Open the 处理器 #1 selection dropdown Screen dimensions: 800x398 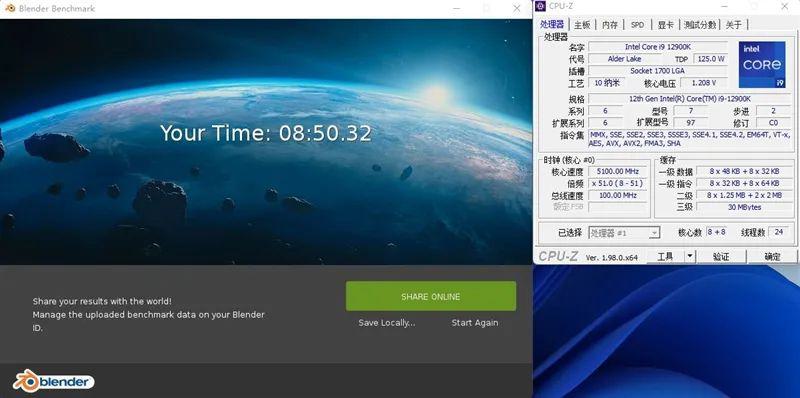(624, 233)
